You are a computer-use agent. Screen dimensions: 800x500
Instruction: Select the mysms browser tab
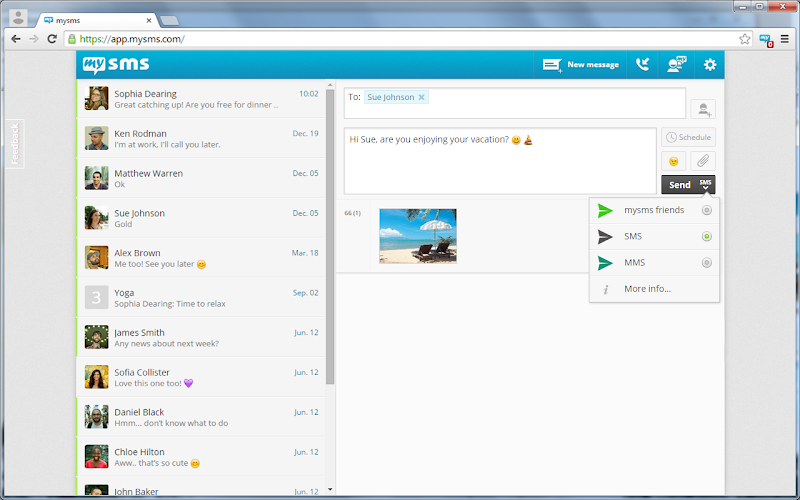pyautogui.click(x=97, y=20)
